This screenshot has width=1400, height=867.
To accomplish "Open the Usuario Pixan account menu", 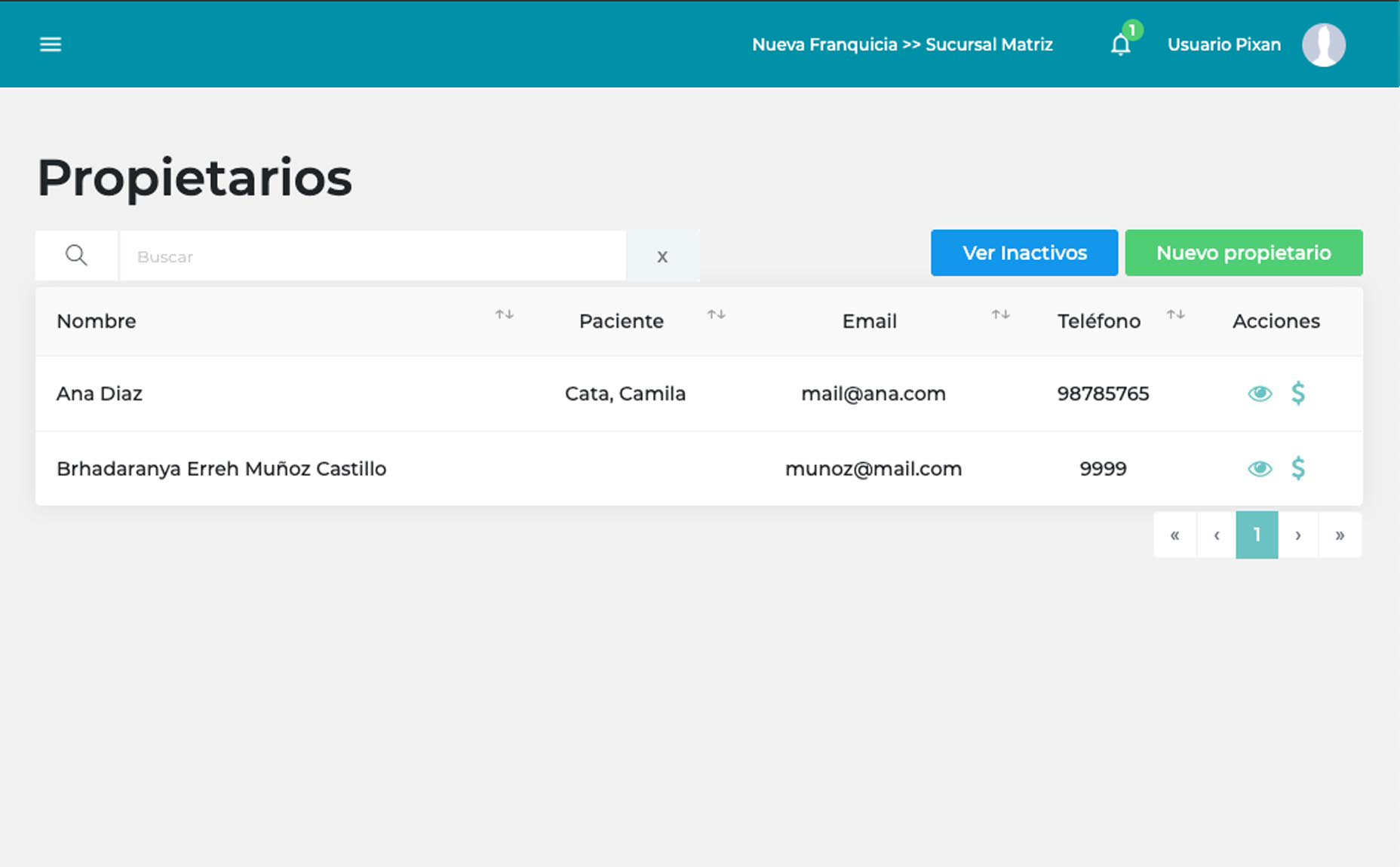I will click(x=1223, y=45).
